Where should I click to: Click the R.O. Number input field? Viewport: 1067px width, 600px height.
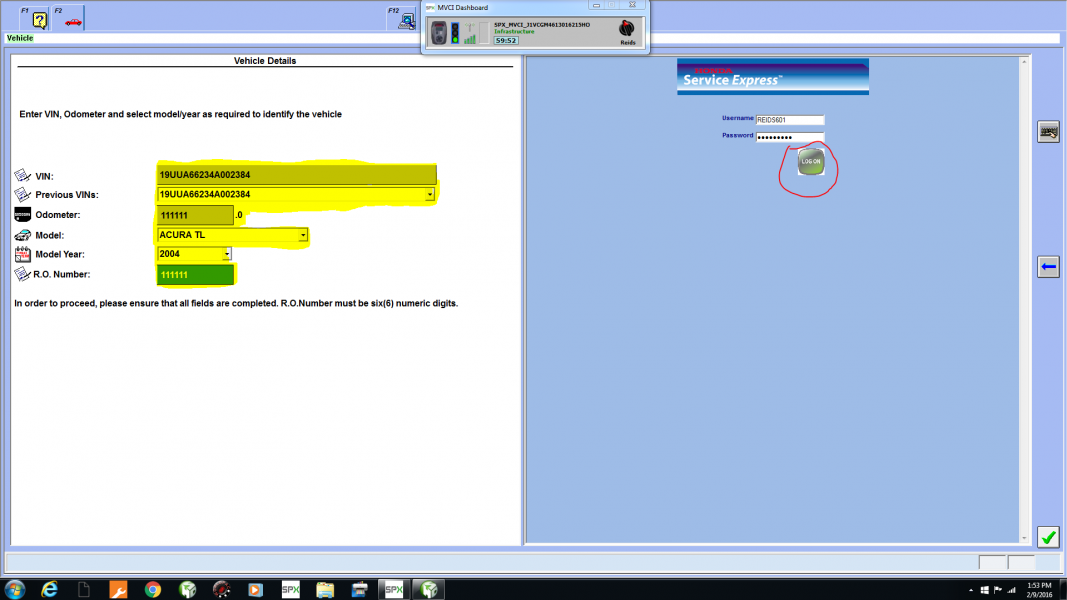(195, 275)
